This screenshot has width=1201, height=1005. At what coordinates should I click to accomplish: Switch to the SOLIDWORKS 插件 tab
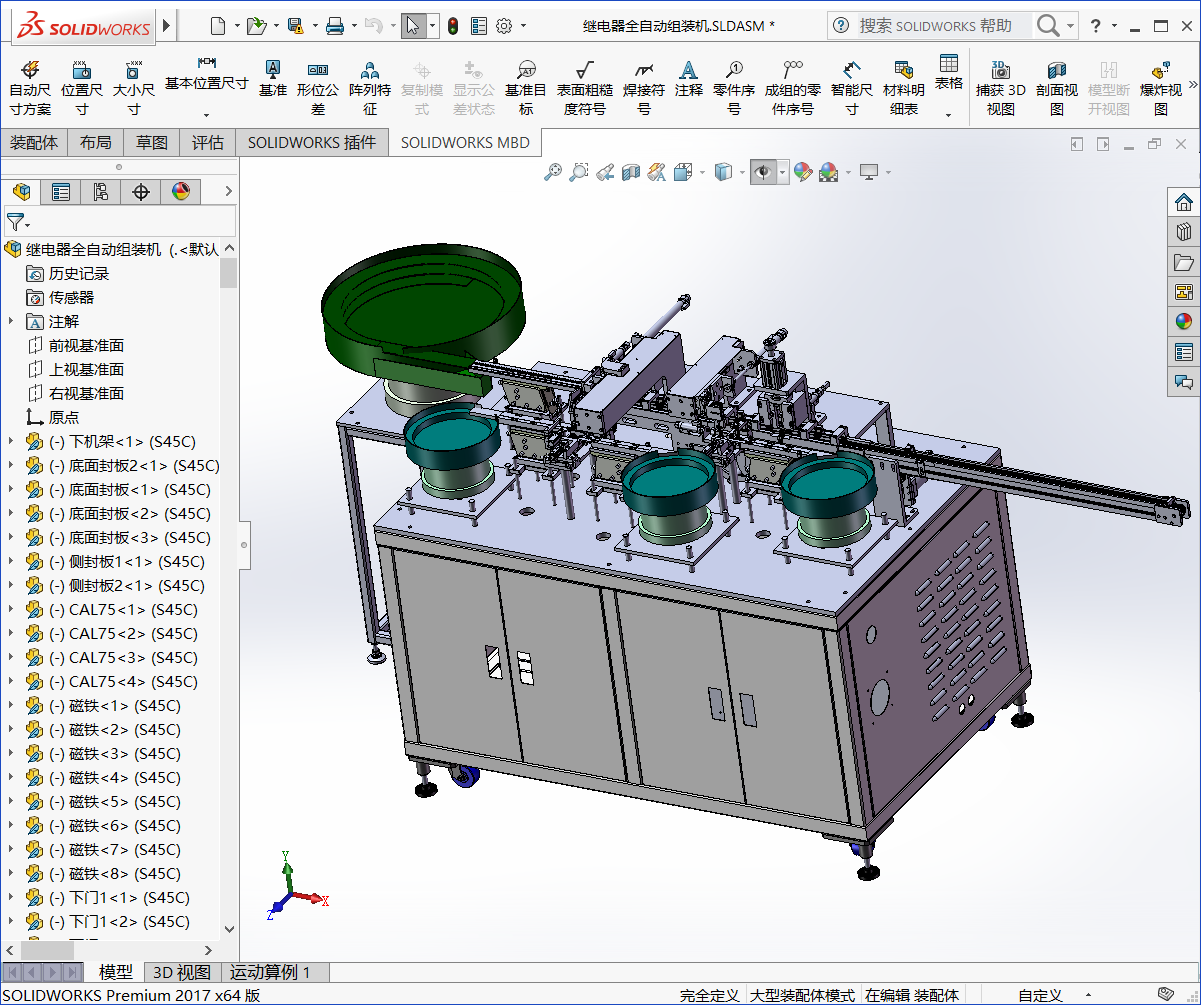pos(312,143)
